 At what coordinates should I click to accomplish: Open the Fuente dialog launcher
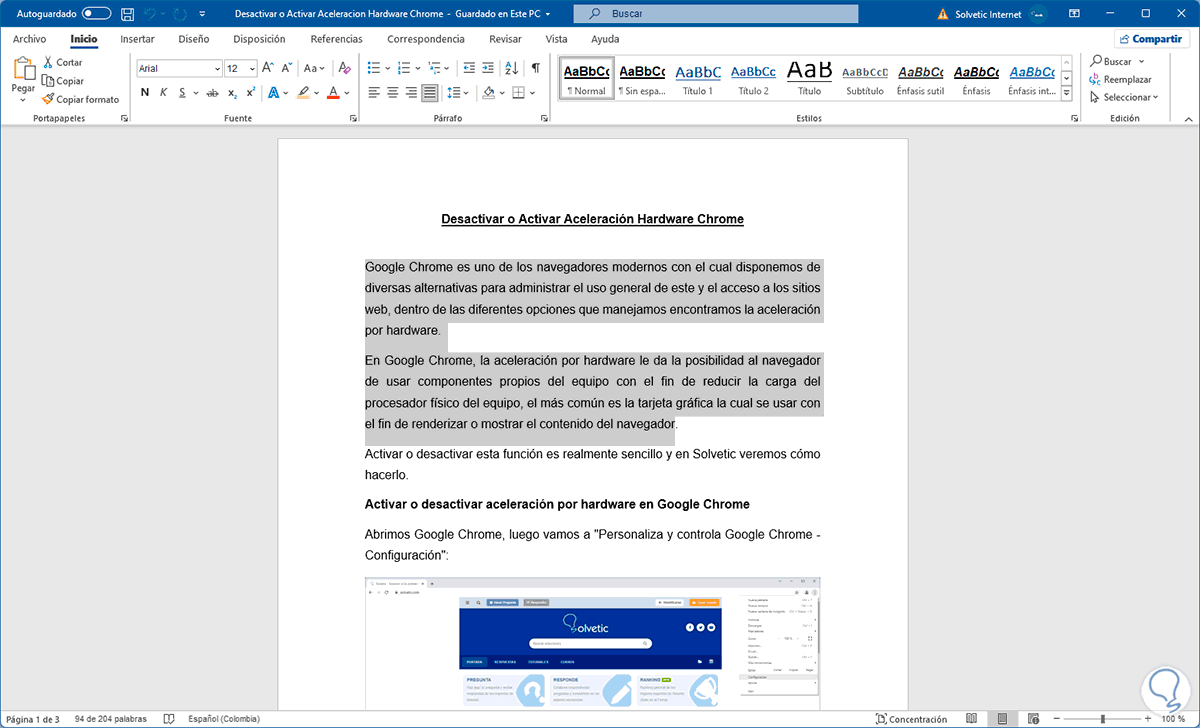click(353, 118)
